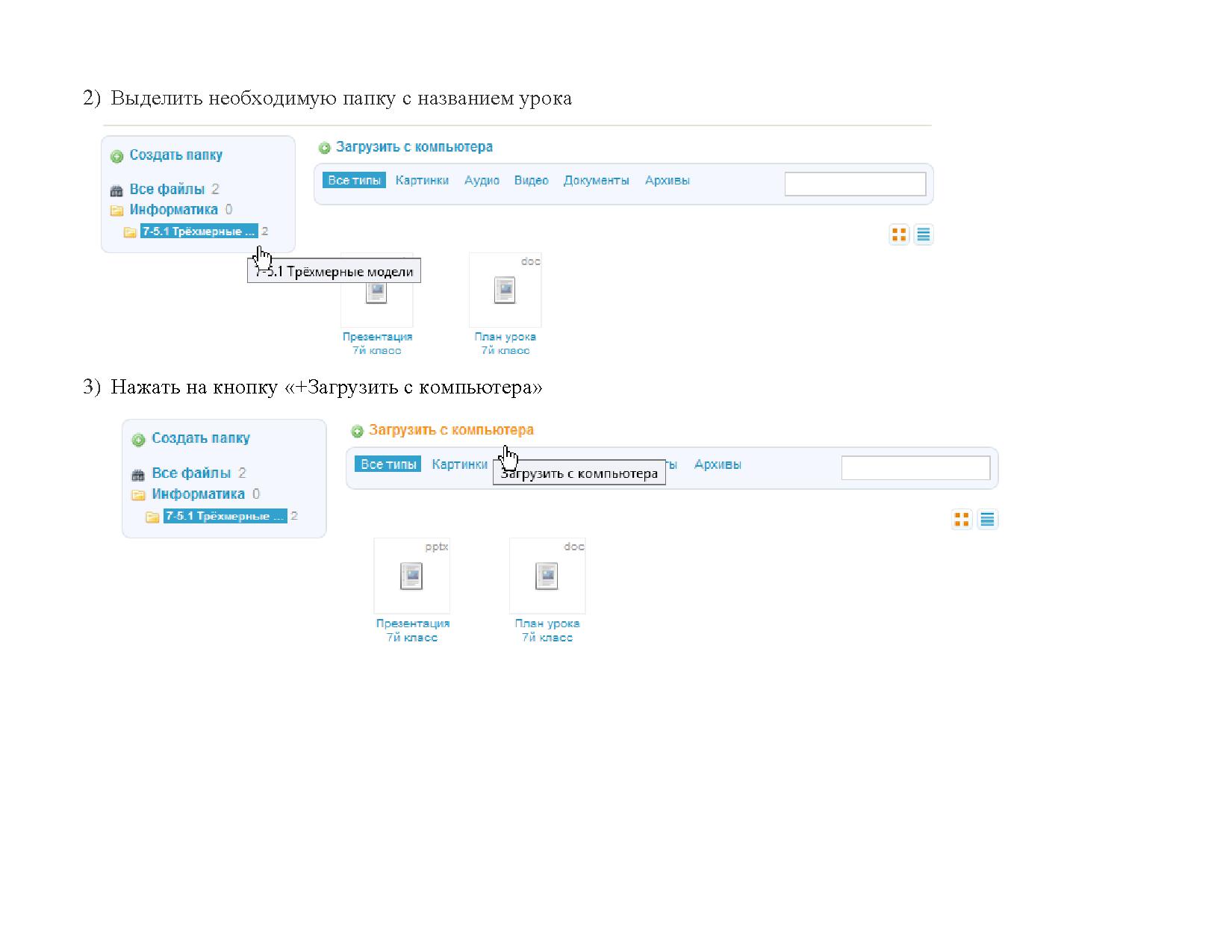
Task: Select 'Все типы' filter tab in lower screenshot
Action: point(388,464)
